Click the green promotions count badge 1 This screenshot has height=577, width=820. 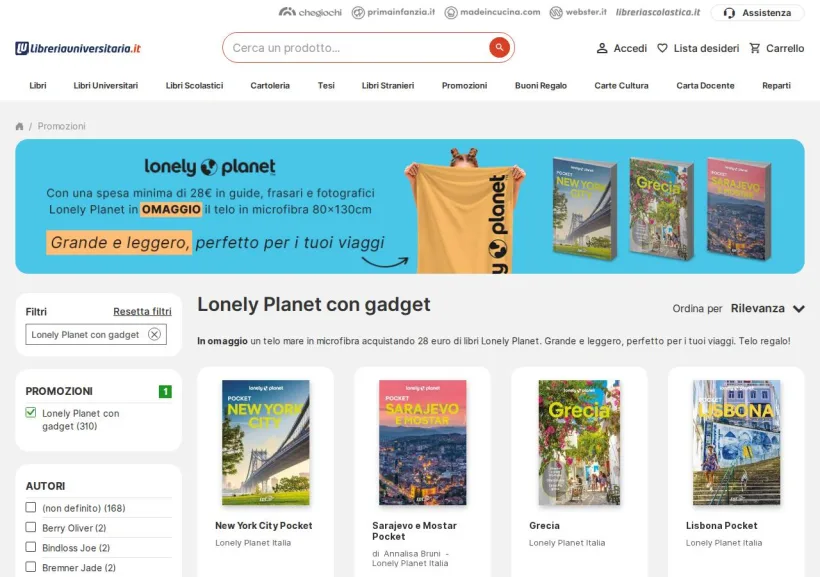[x=165, y=391]
